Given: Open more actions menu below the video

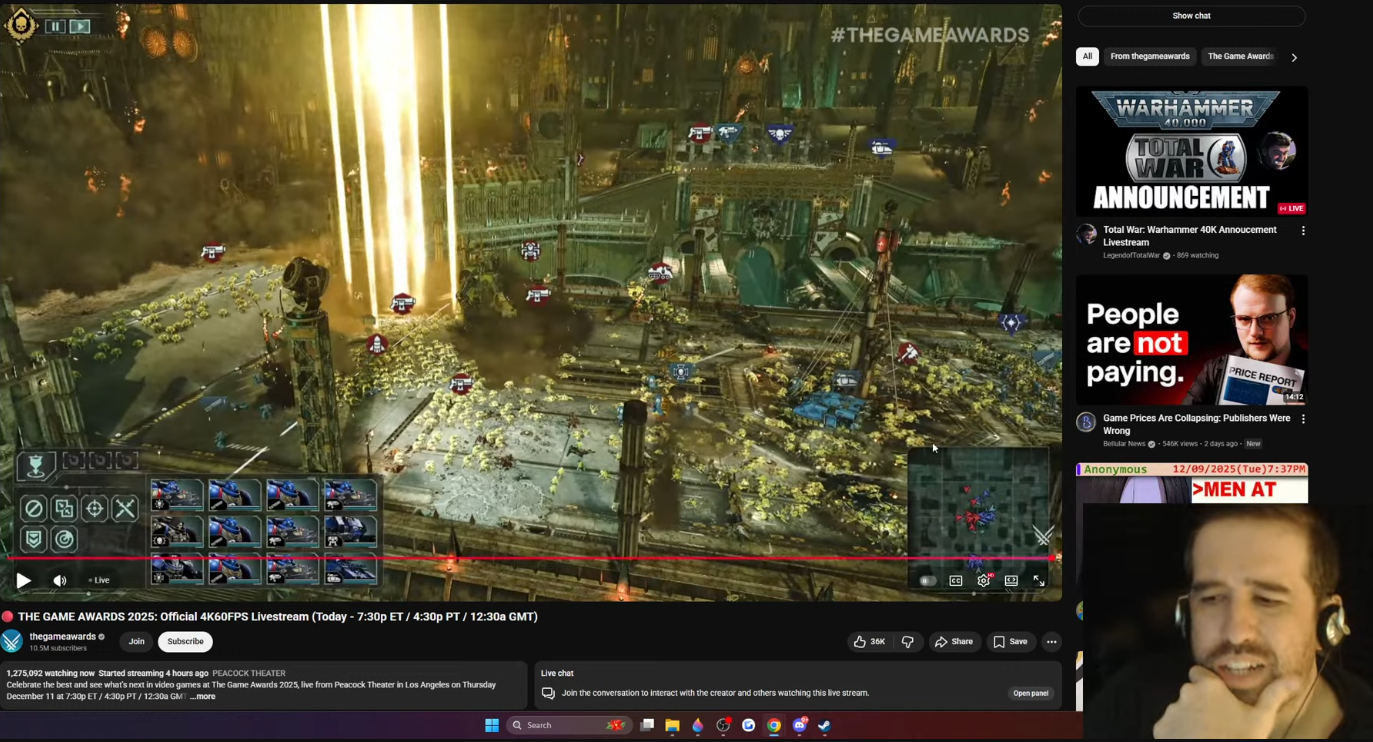Looking at the screenshot, I should click(1051, 642).
